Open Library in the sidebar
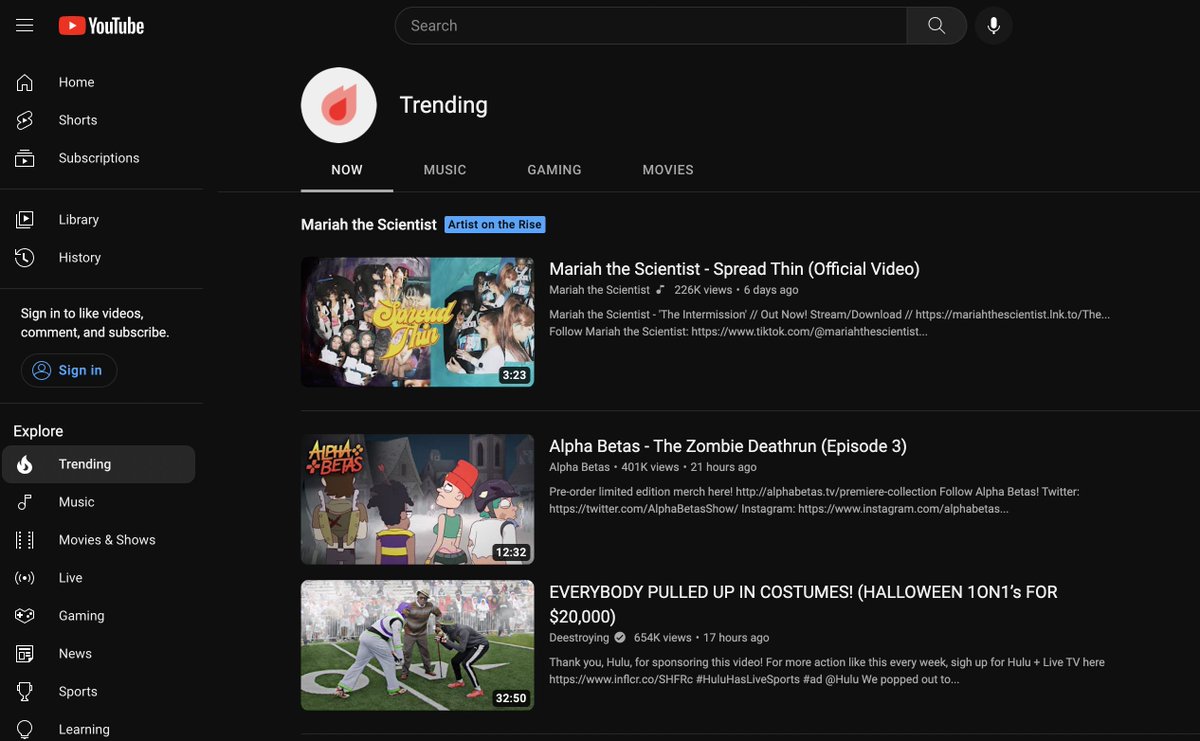This screenshot has width=1200, height=741. [x=99, y=220]
